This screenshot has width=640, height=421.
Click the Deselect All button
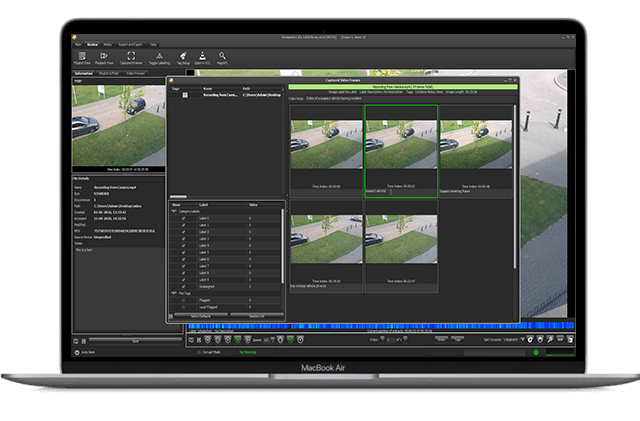[256, 316]
